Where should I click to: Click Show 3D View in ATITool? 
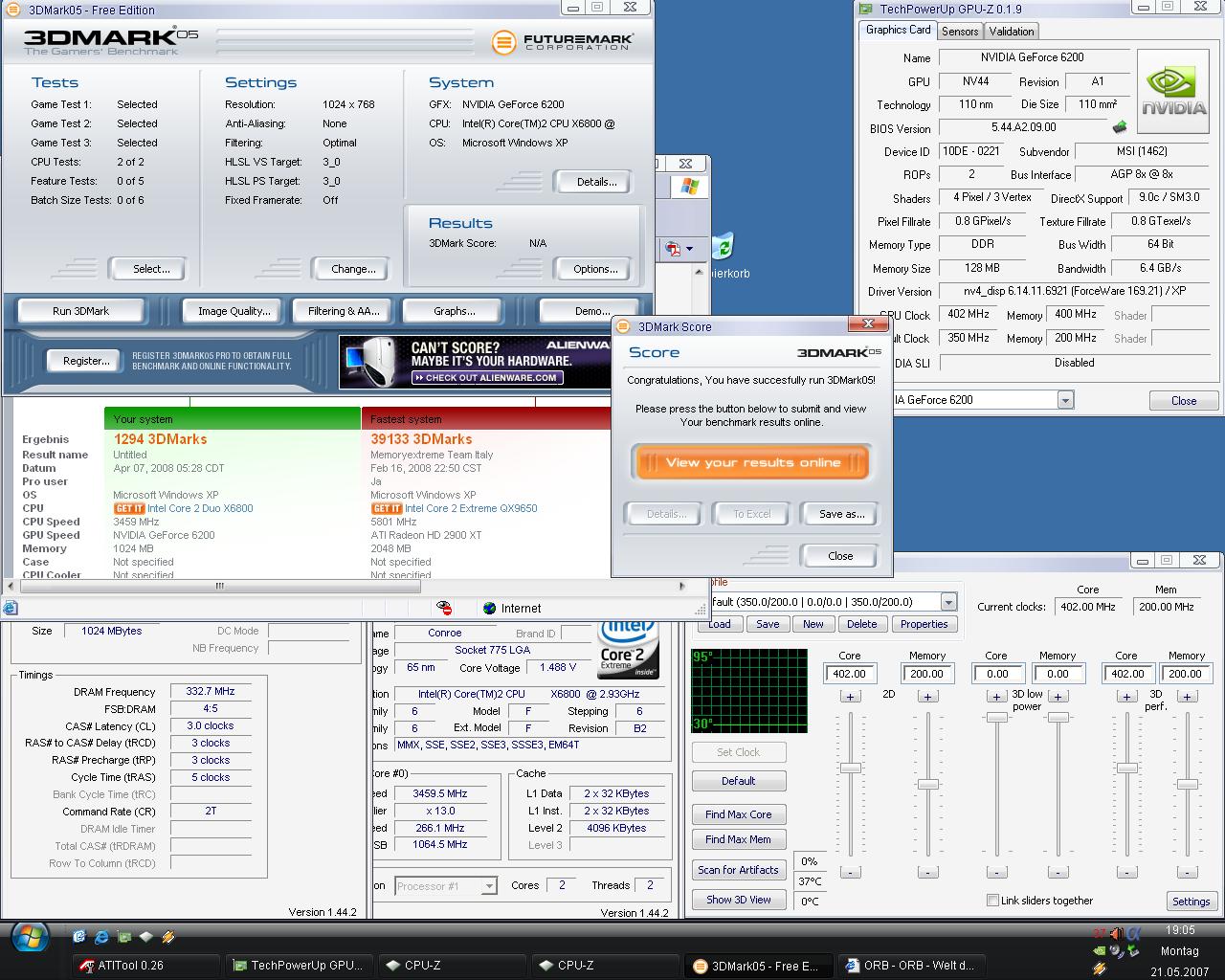pyautogui.click(x=739, y=900)
